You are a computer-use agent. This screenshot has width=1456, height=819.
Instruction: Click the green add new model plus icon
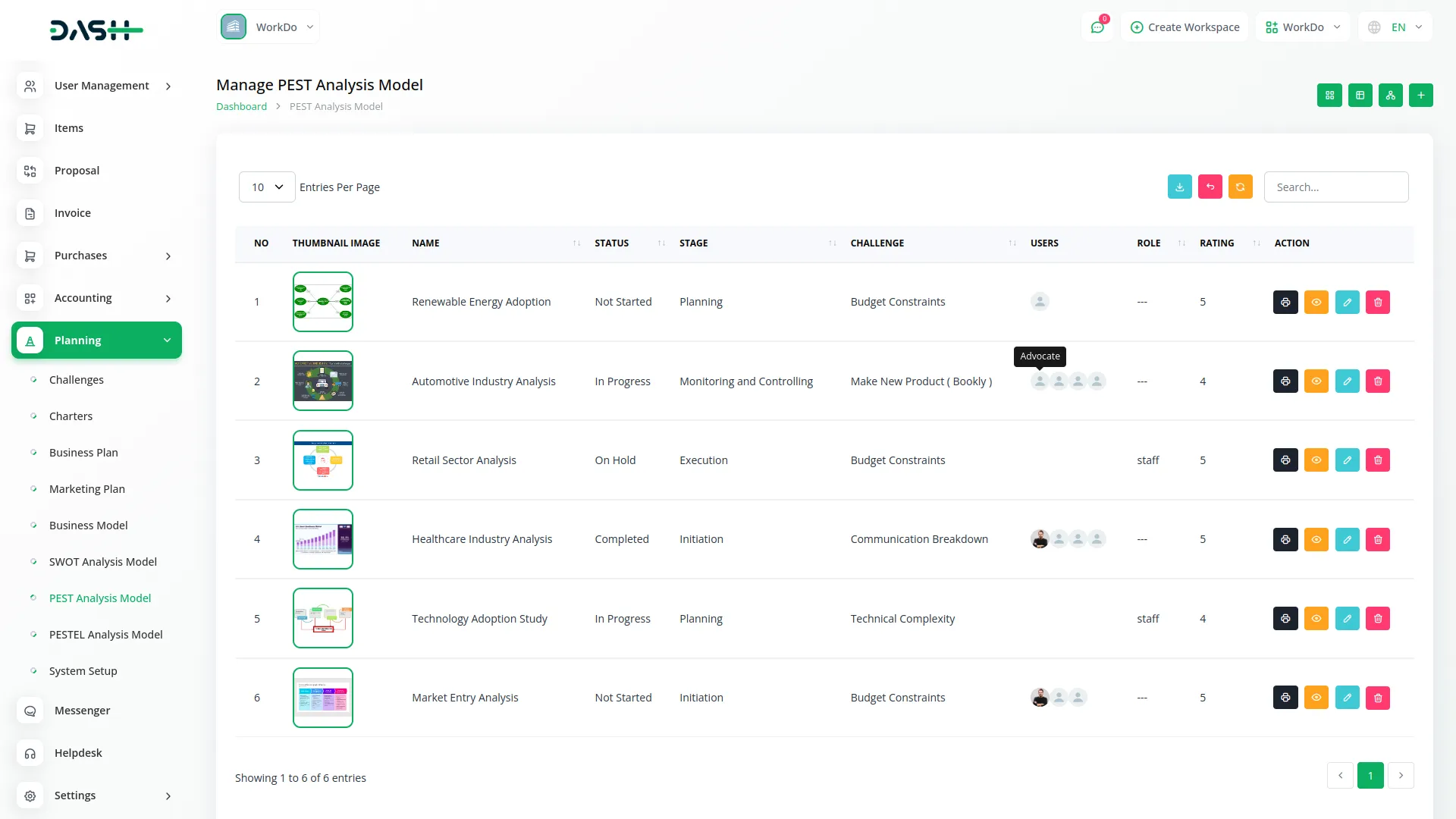pyautogui.click(x=1420, y=96)
